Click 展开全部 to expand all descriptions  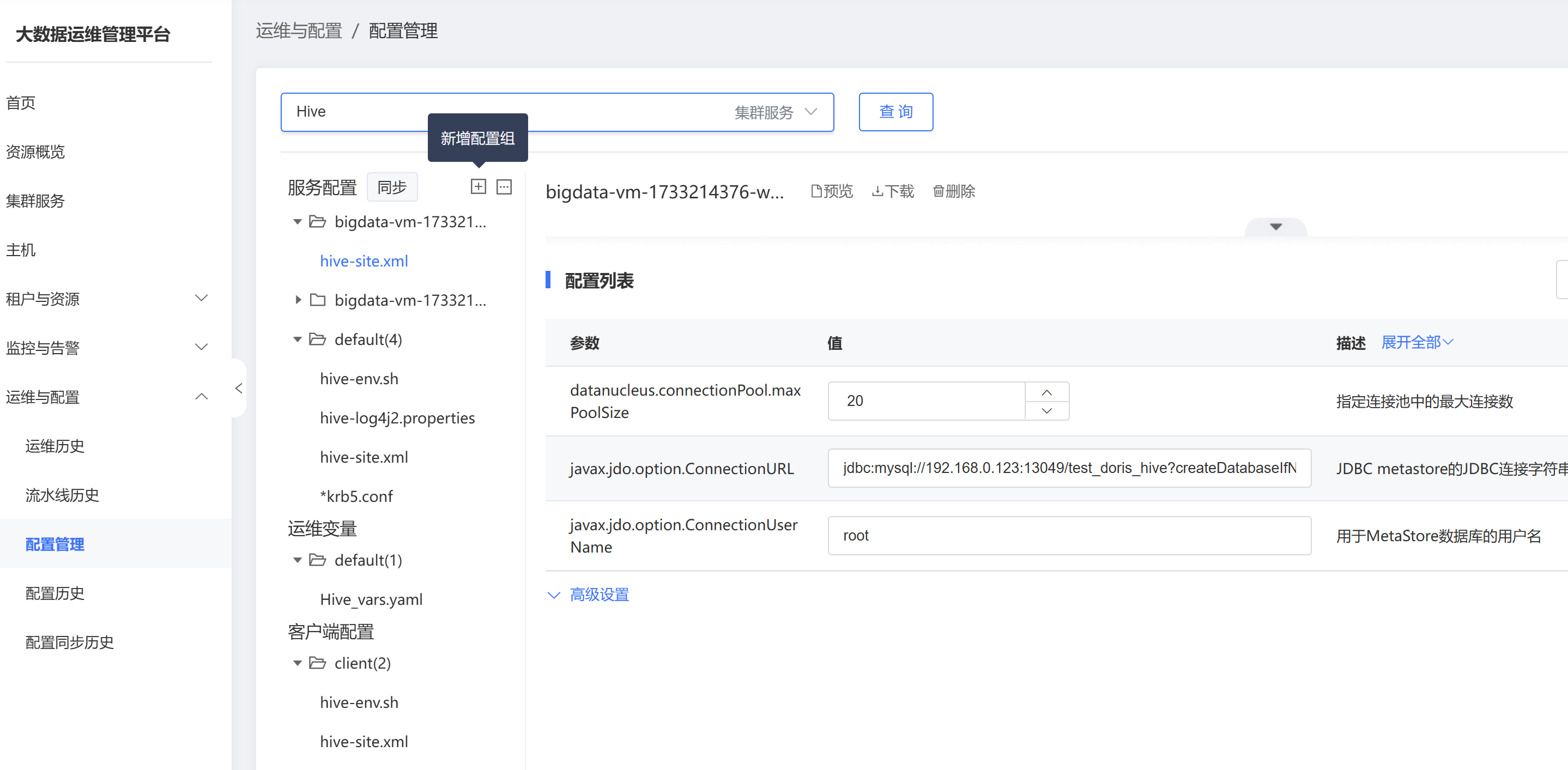pyautogui.click(x=1417, y=342)
